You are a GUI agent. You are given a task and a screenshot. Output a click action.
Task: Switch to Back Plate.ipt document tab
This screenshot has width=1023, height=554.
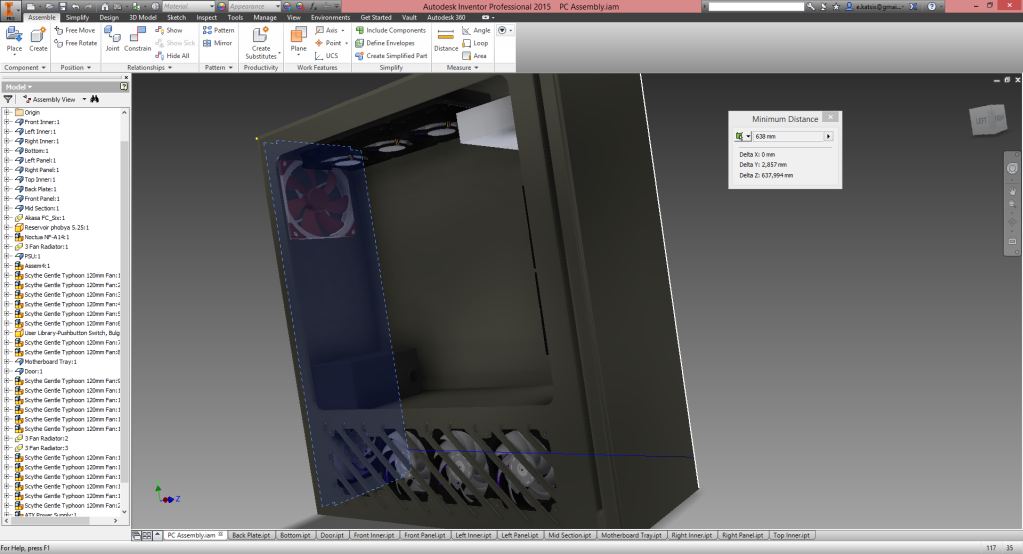[x=251, y=536]
